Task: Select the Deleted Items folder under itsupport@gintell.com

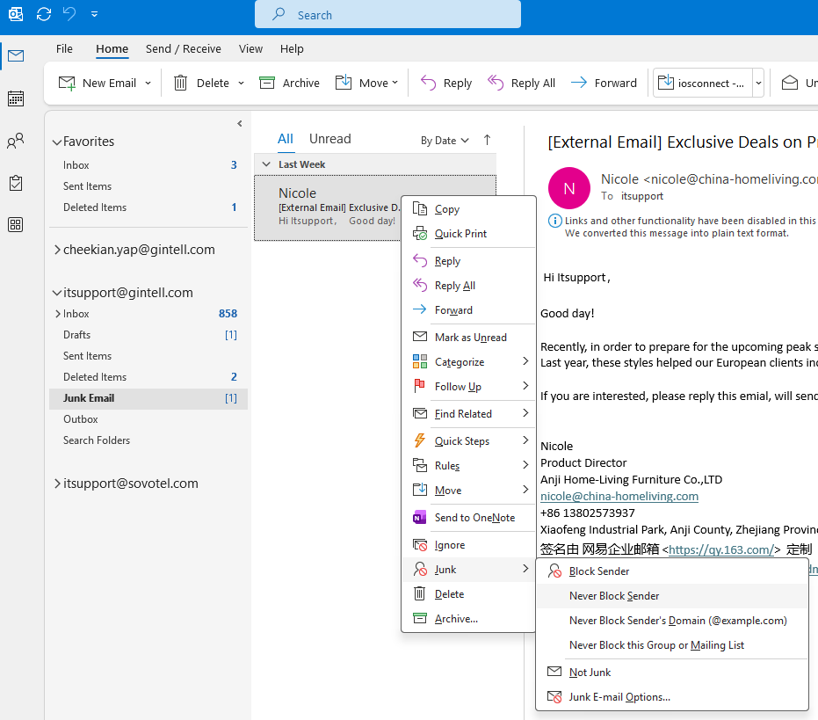Action: pyautogui.click(x=95, y=377)
